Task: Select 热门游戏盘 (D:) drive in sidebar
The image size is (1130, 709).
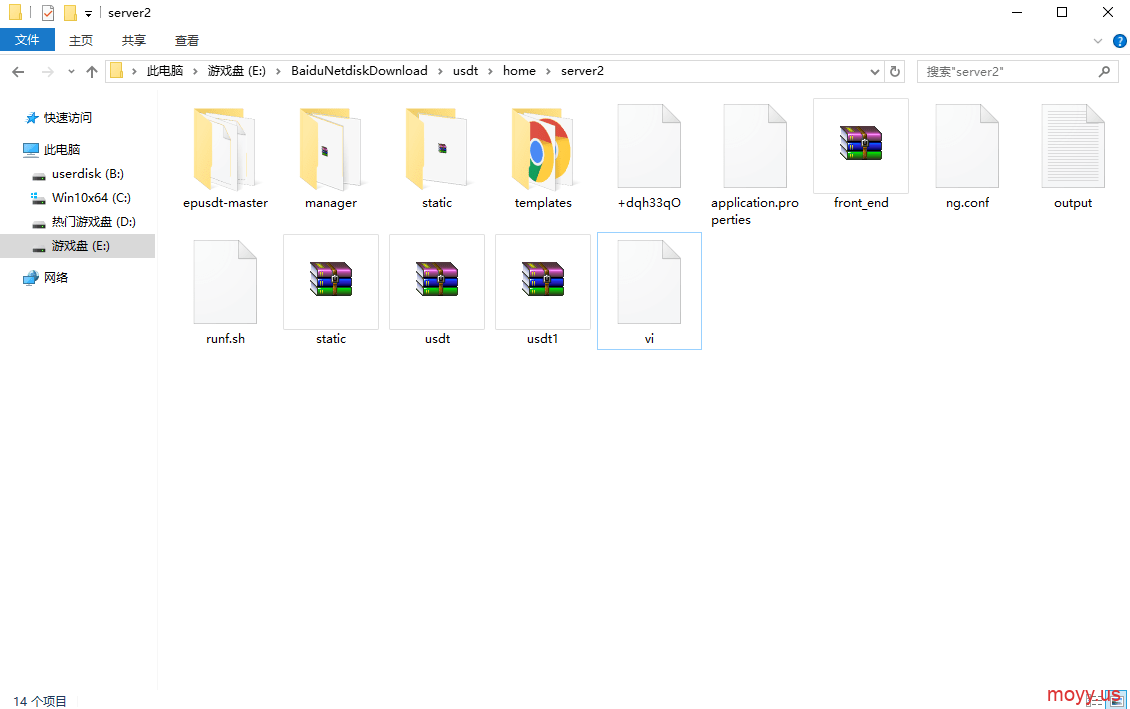Action: [x=93, y=222]
